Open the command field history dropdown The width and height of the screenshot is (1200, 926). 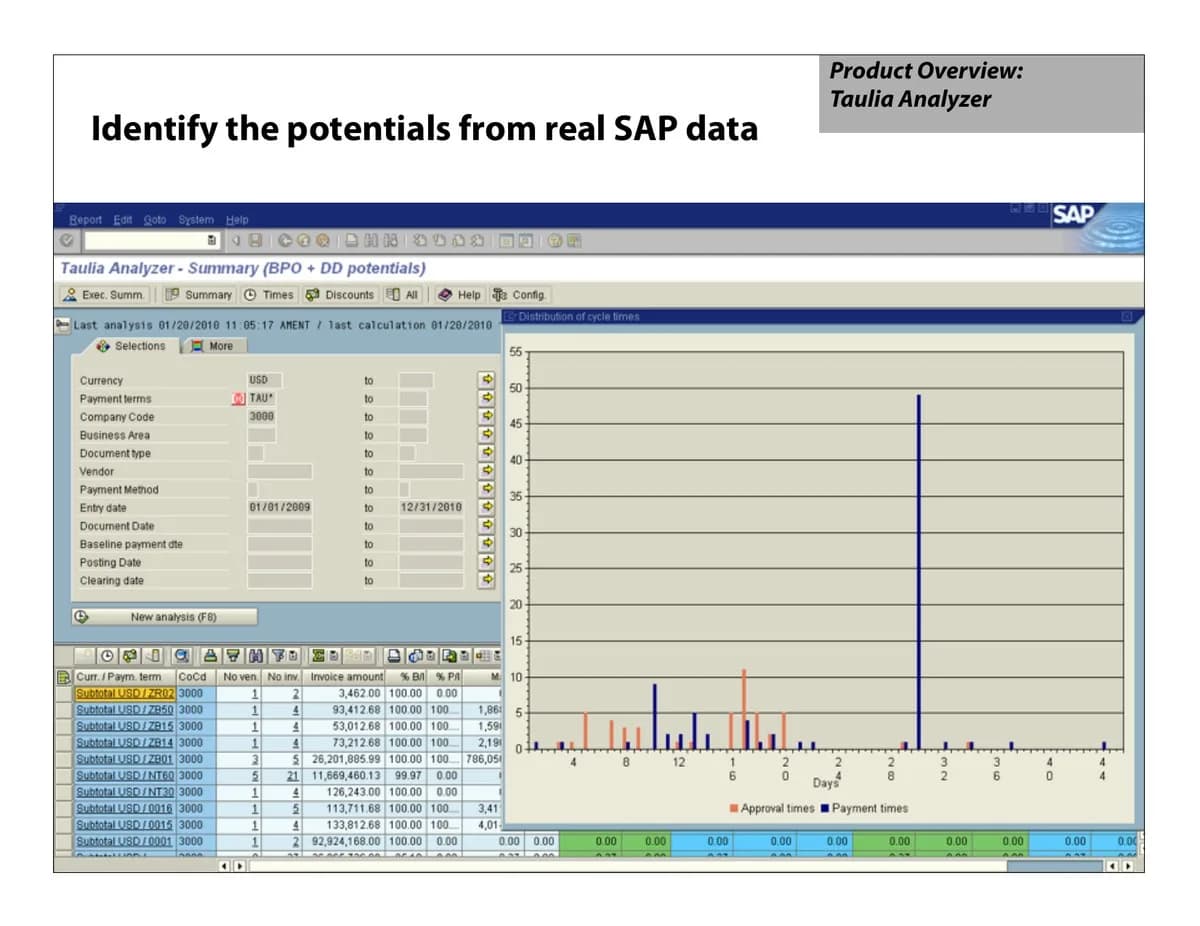pos(211,241)
